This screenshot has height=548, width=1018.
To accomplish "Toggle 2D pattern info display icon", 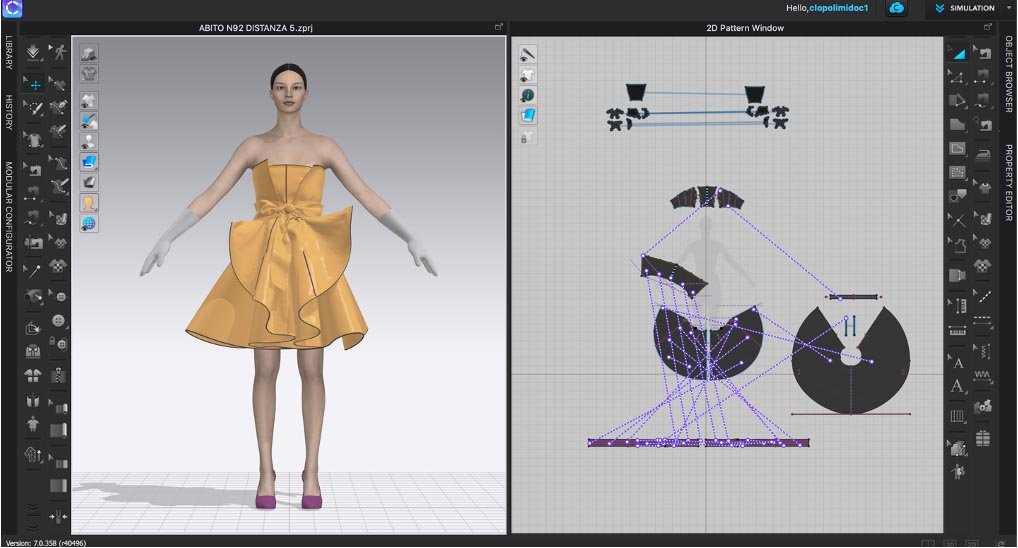I will (528, 95).
